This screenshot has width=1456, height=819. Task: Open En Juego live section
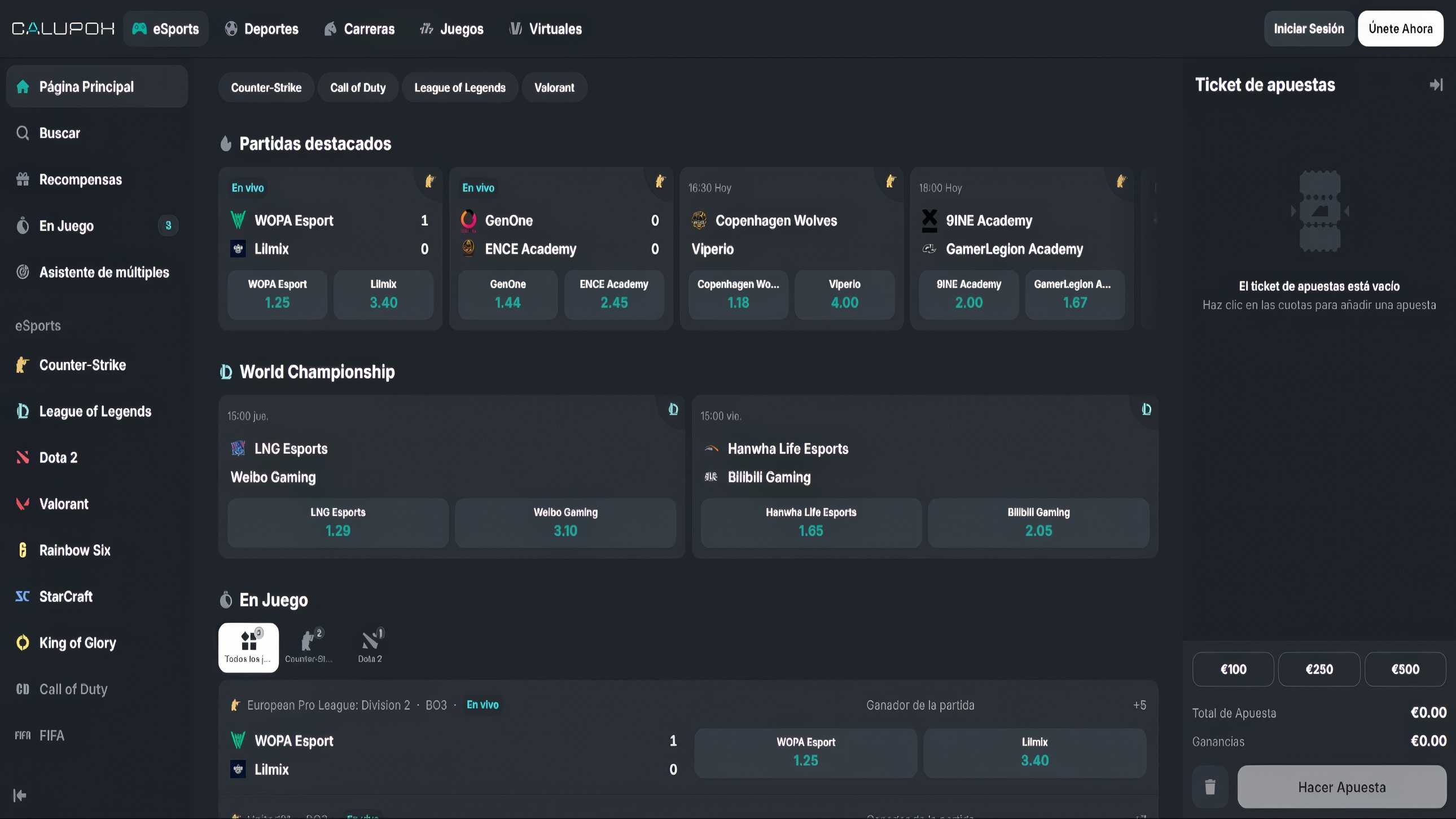pyautogui.click(x=66, y=226)
